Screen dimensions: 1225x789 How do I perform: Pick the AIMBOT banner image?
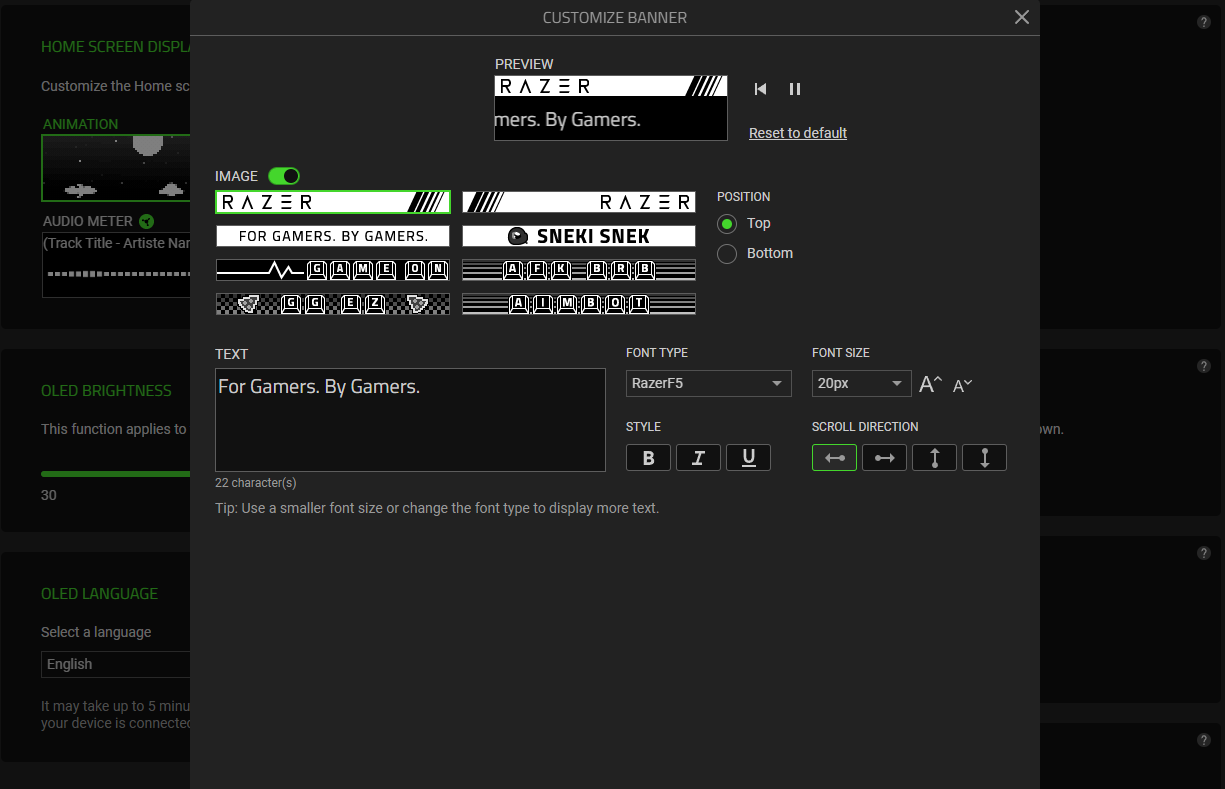pyautogui.click(x=579, y=303)
